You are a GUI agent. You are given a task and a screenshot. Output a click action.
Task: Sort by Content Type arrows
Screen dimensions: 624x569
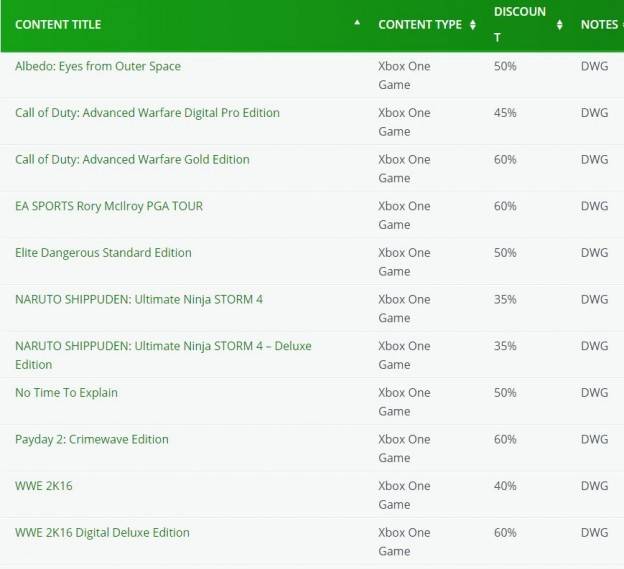pos(472,25)
